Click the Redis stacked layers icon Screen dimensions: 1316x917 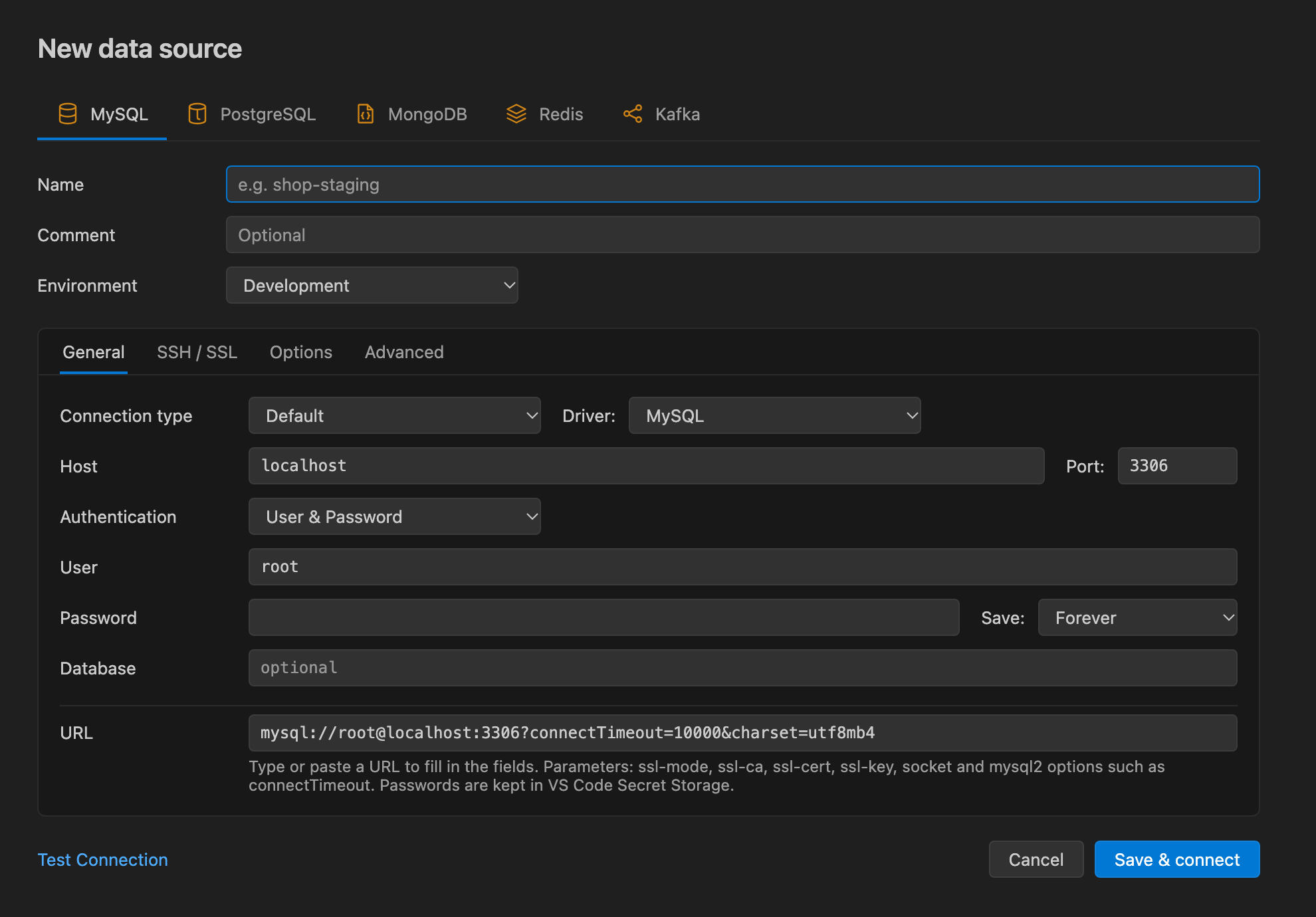(516, 114)
